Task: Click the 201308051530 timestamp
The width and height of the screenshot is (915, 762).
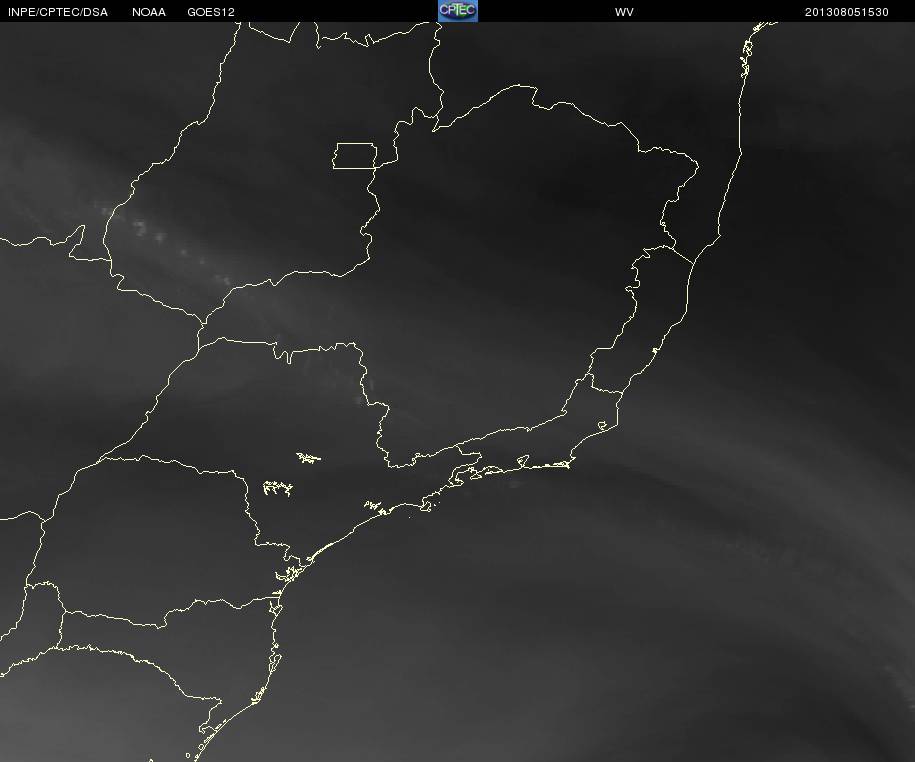Action: tap(847, 12)
